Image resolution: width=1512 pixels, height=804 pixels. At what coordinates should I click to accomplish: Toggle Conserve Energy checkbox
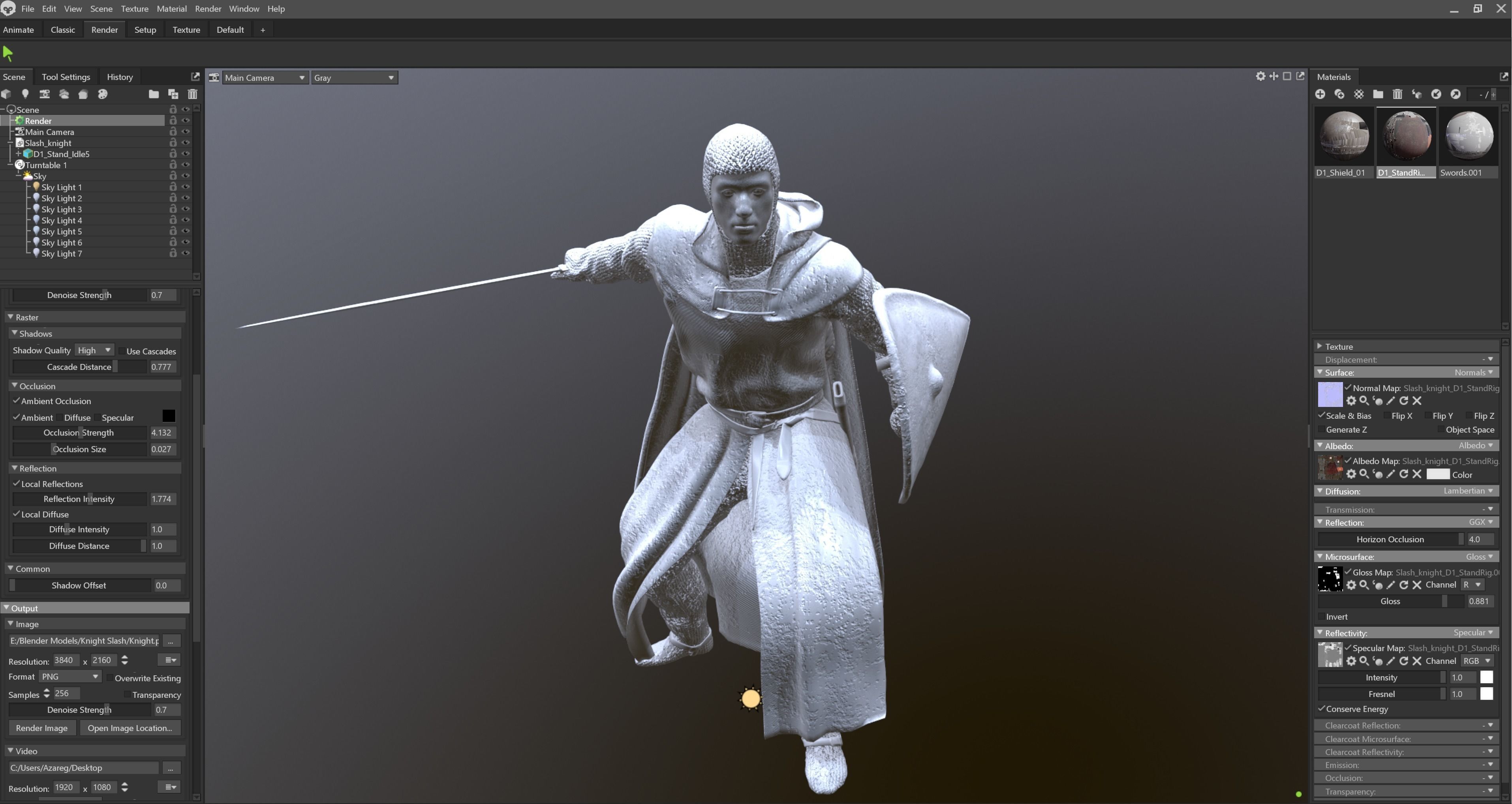coord(1322,709)
